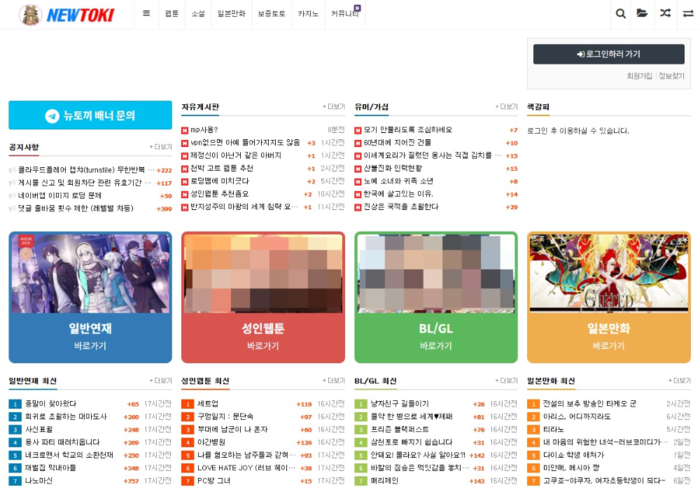Click the new badge on 커뮤니티 menu
Image resolution: width=700 pixels, height=499 pixels.
(357, 8)
